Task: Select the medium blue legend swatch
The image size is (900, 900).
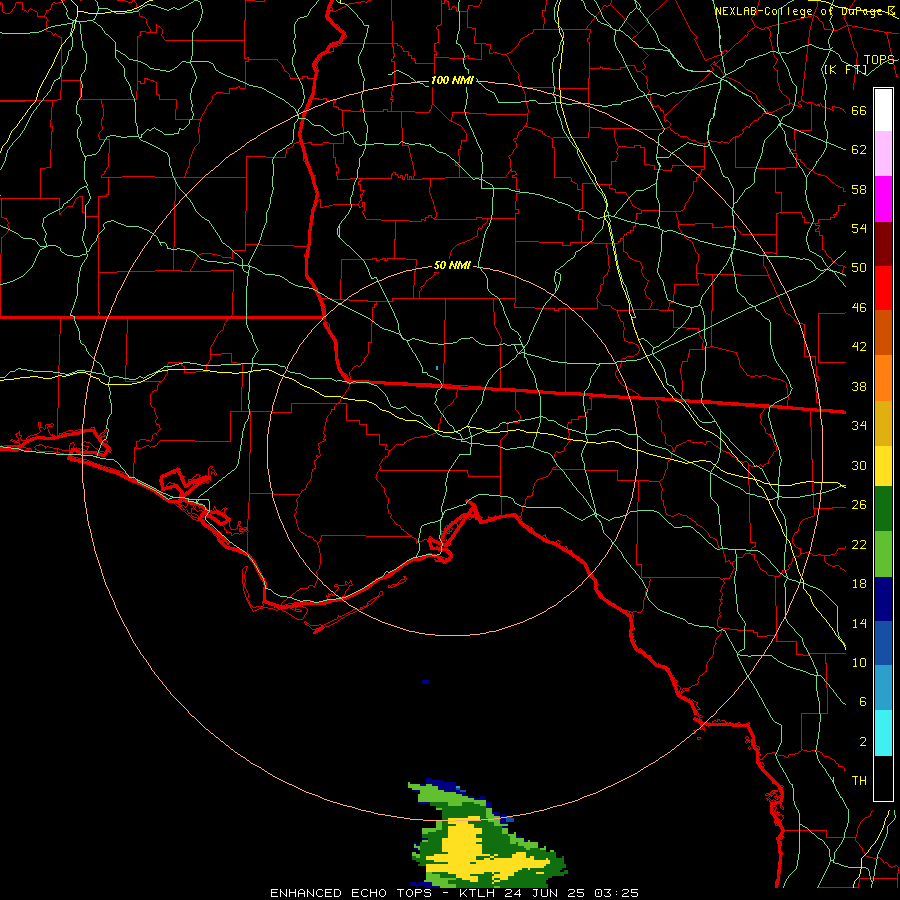Action: click(883, 643)
